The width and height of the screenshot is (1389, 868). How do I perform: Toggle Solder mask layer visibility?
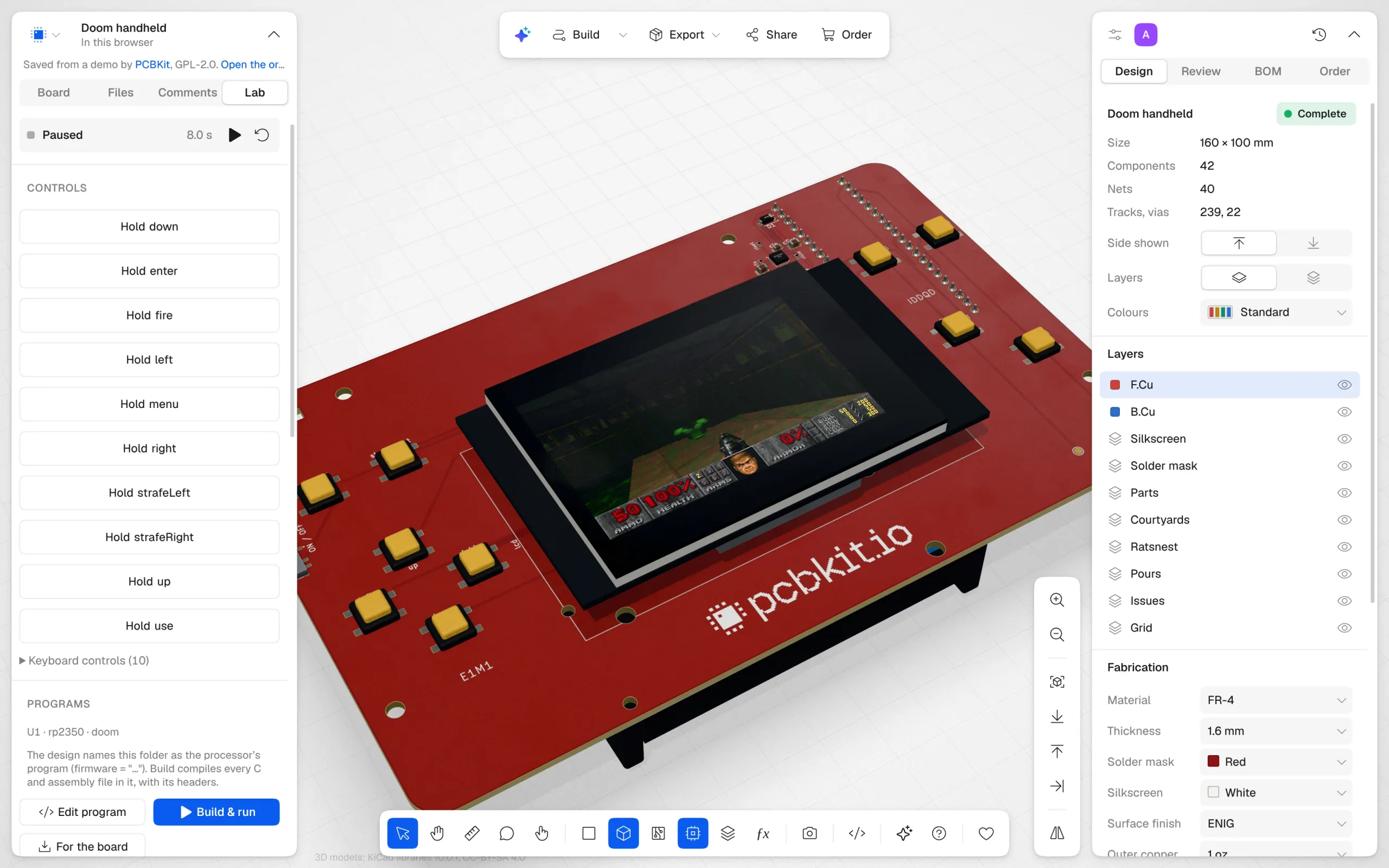[1344, 465]
